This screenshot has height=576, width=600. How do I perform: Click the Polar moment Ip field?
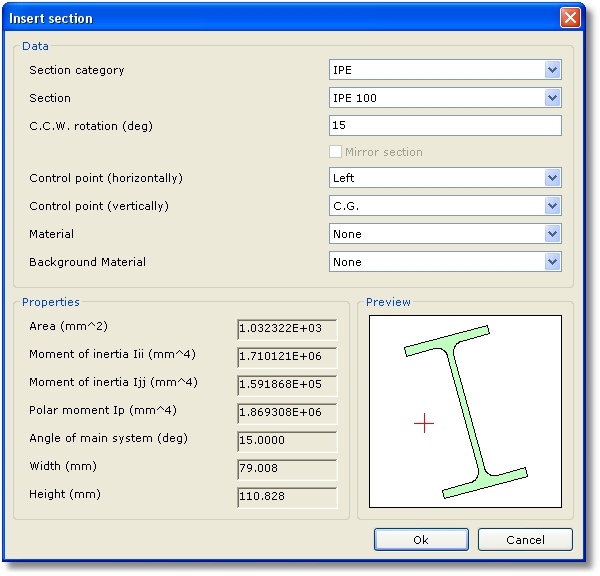pyautogui.click(x=287, y=412)
